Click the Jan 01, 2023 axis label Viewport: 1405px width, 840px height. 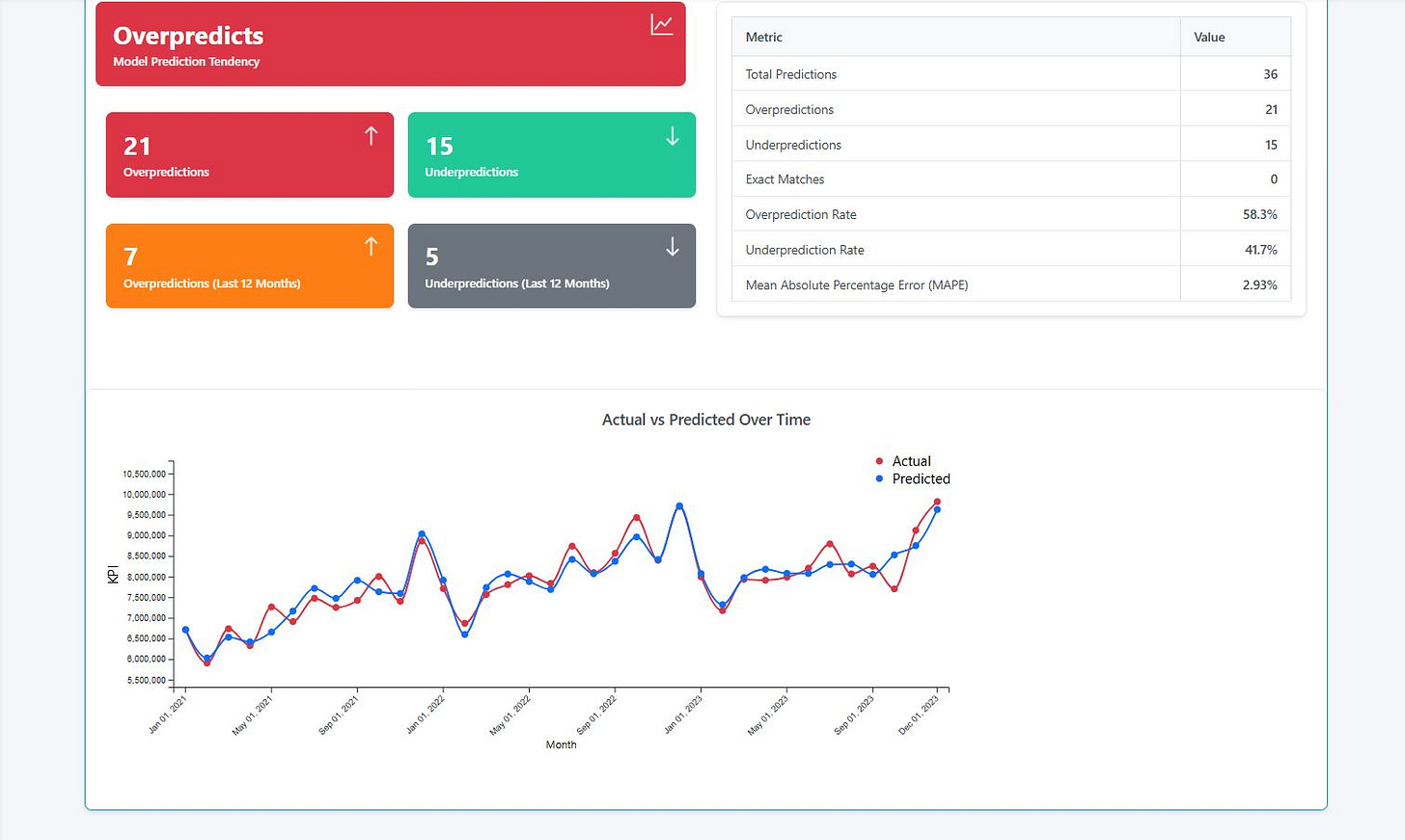click(x=683, y=715)
